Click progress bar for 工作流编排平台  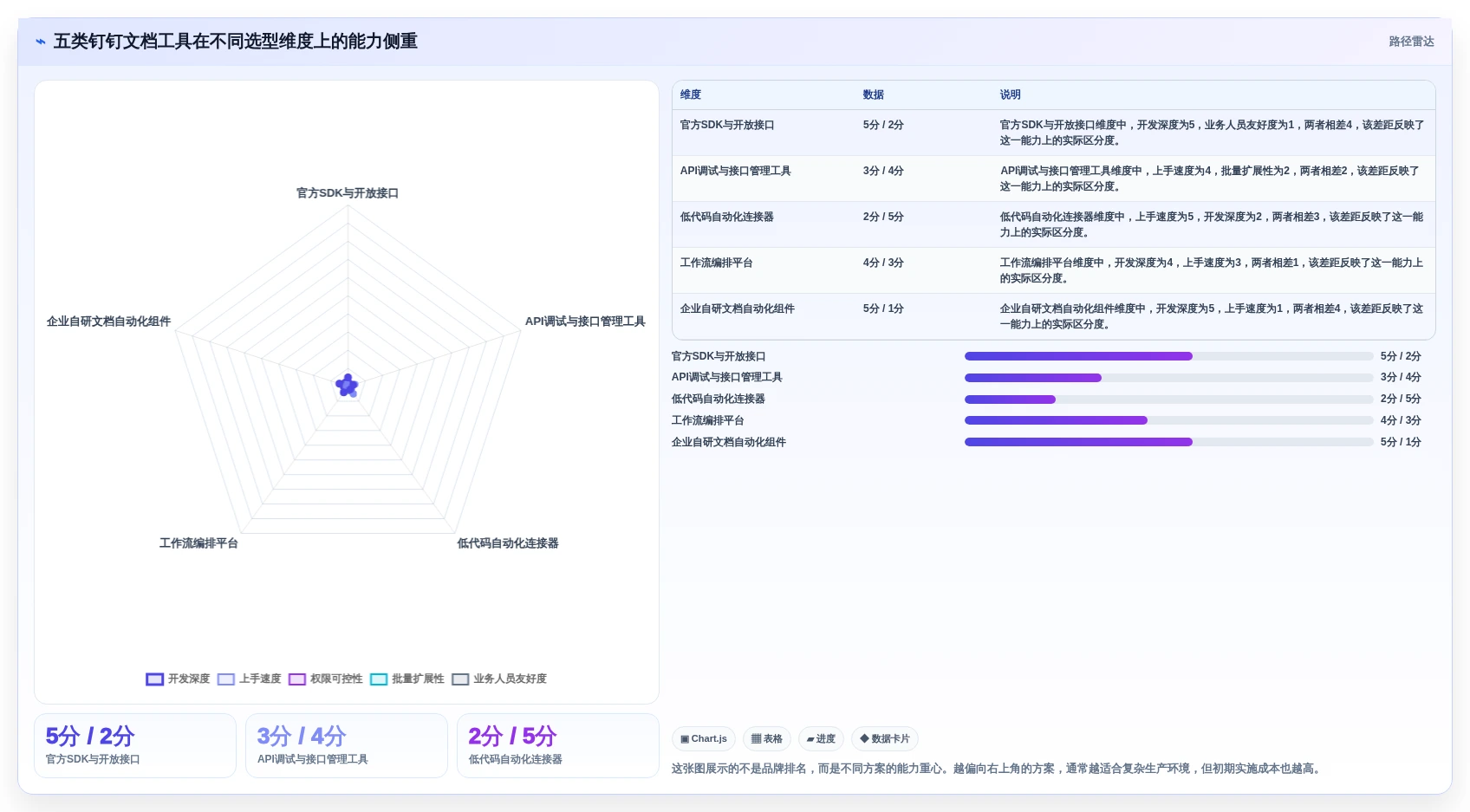coord(1169,420)
